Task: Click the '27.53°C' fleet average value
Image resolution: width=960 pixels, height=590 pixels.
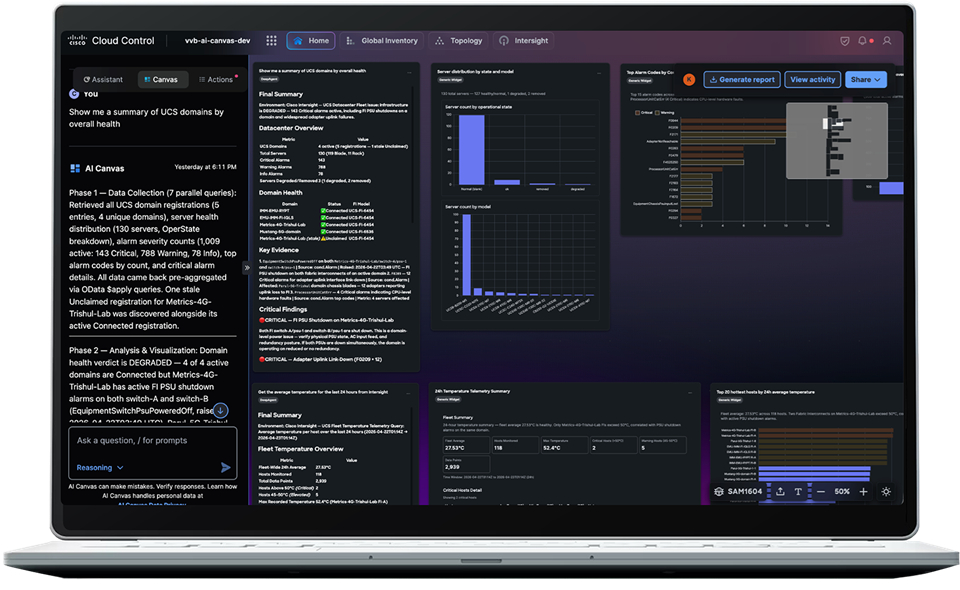Action: [454, 448]
